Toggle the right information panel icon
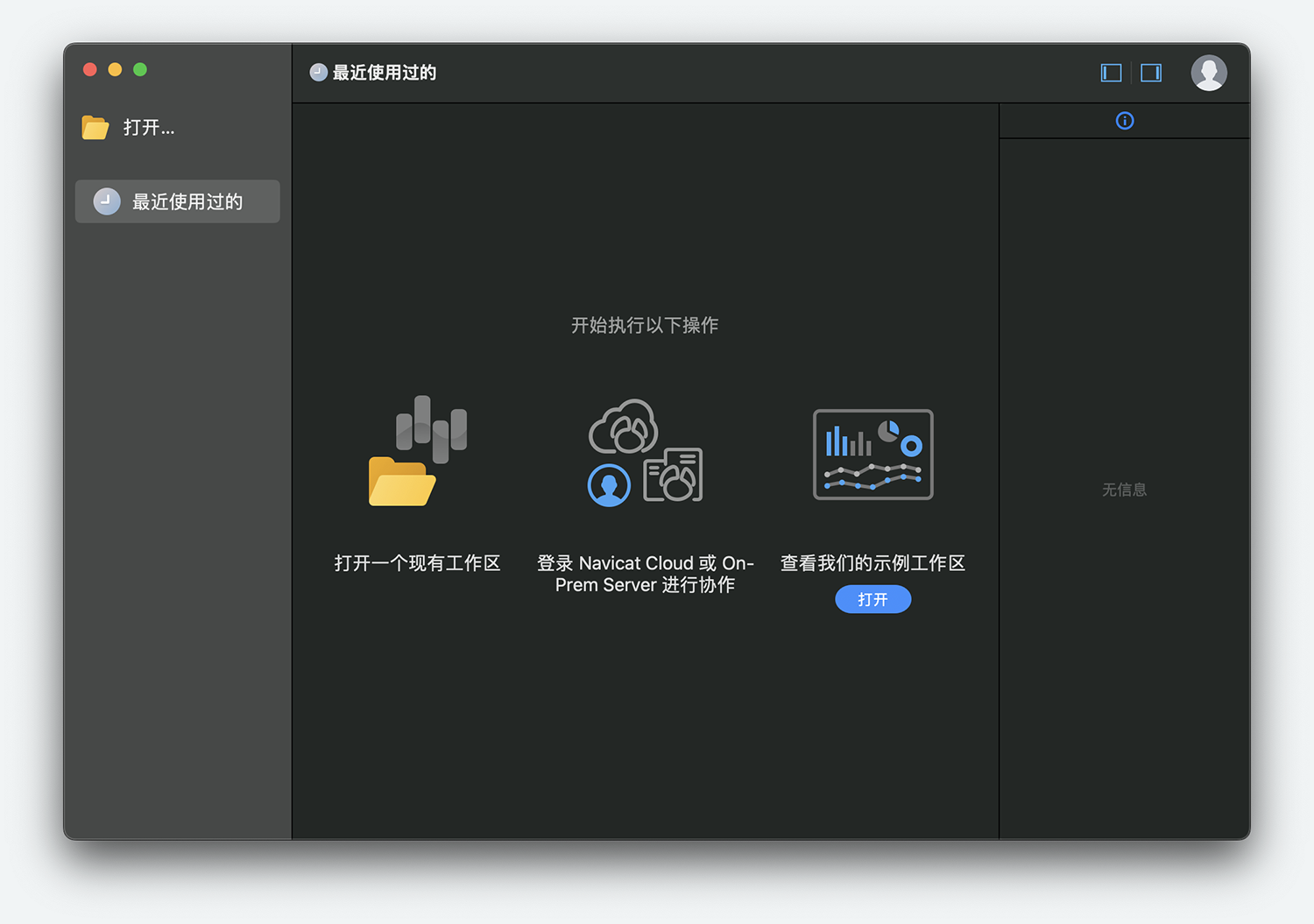 pyautogui.click(x=1151, y=73)
